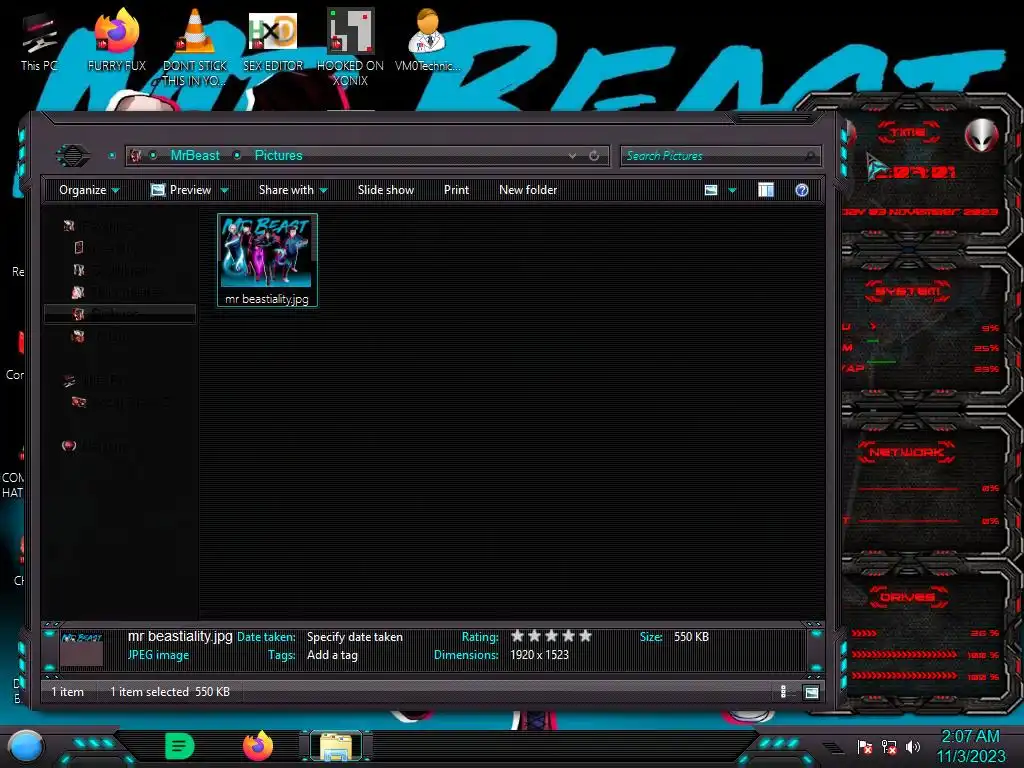Set rating to one star
Viewport: 1024px width, 768px height.
tap(517, 636)
